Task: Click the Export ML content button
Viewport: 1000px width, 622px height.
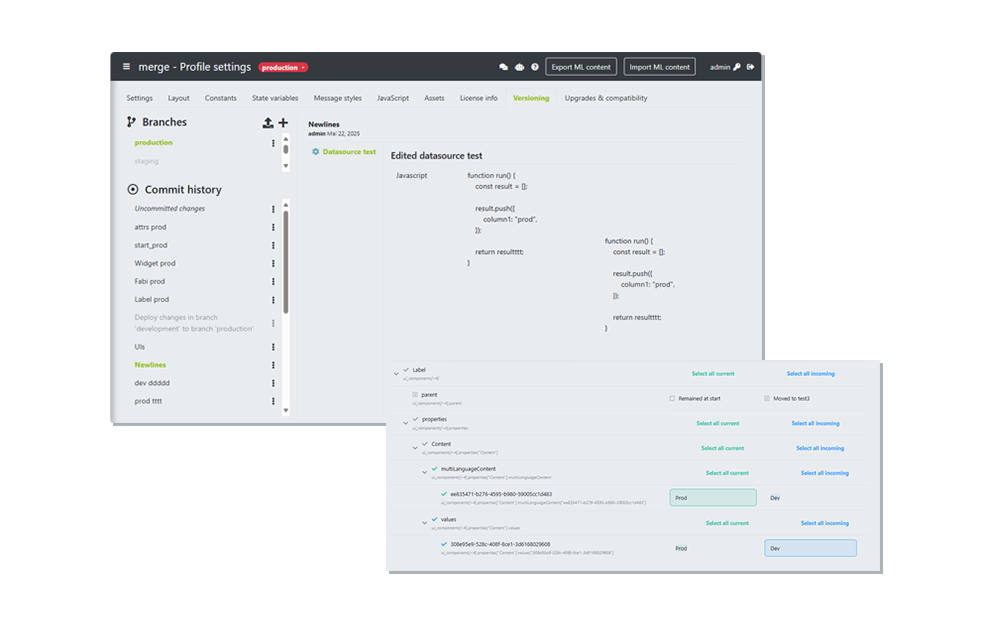Action: (581, 67)
